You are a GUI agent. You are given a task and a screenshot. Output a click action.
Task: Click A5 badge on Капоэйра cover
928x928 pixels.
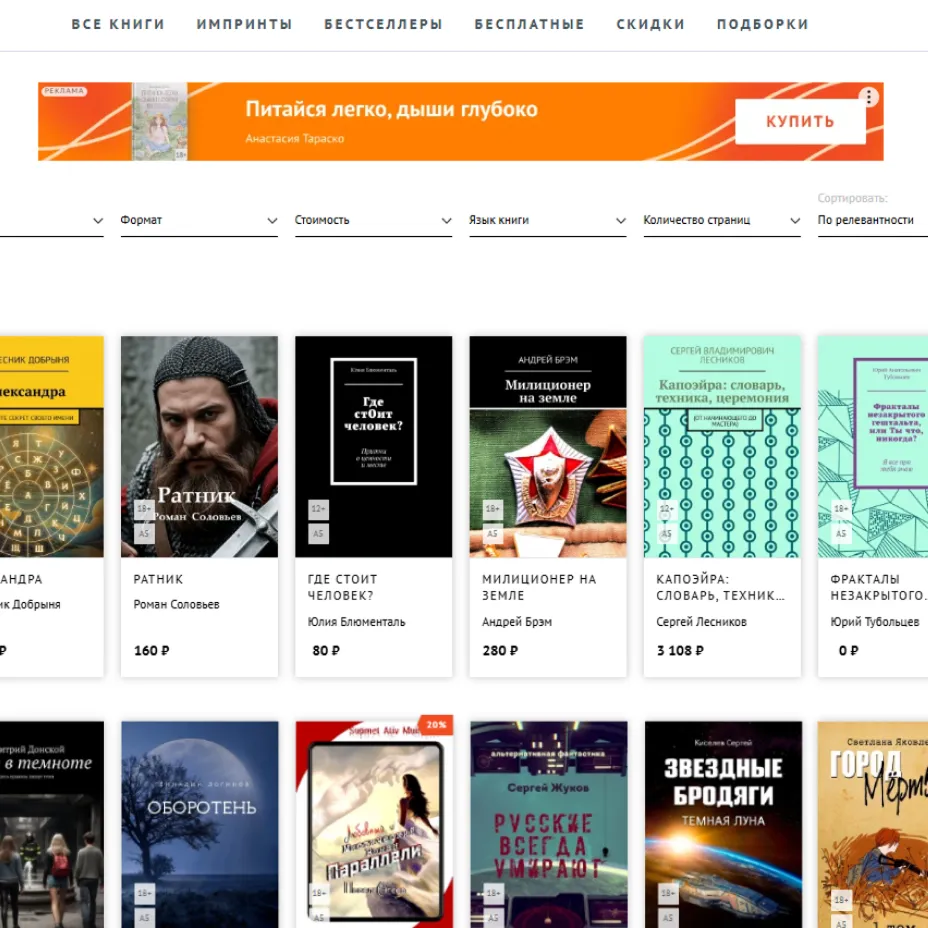(x=667, y=533)
